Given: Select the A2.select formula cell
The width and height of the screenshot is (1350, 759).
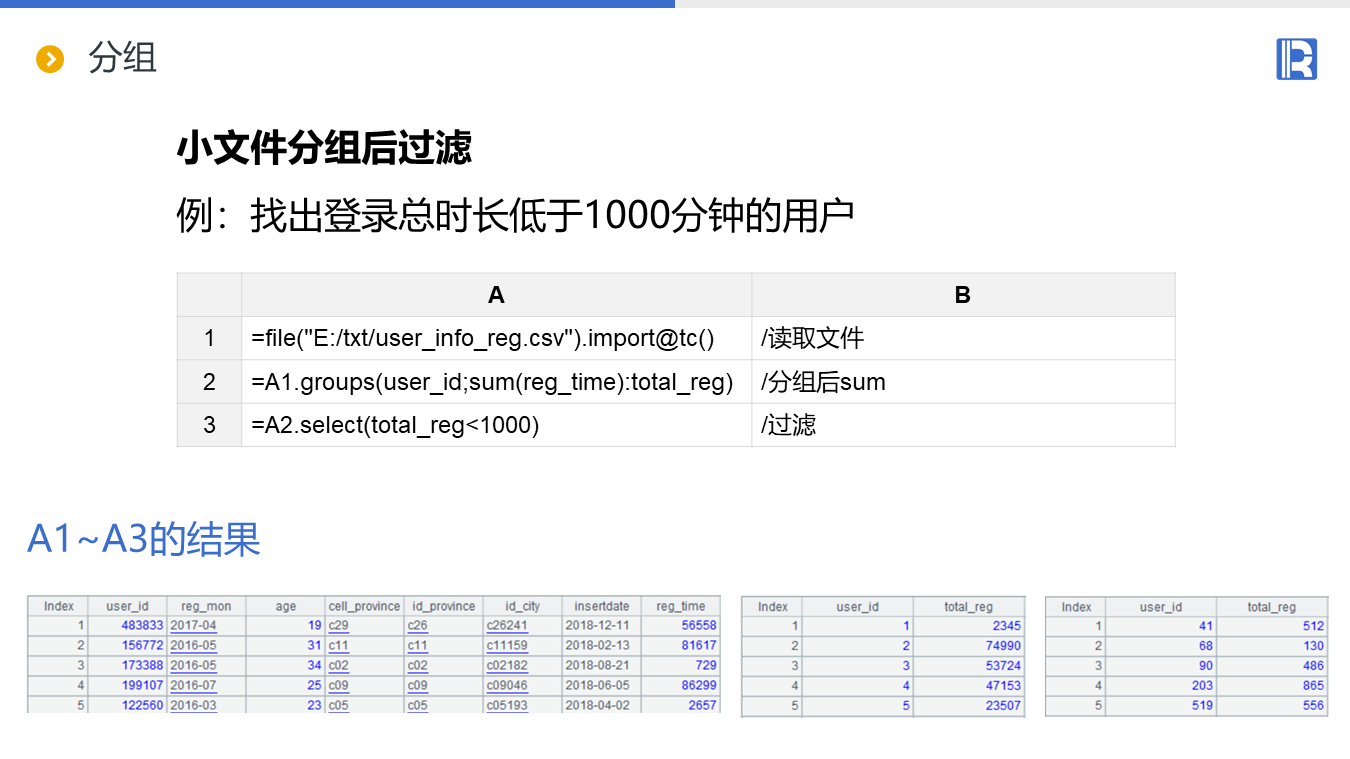Looking at the screenshot, I should pyautogui.click(x=395, y=425).
